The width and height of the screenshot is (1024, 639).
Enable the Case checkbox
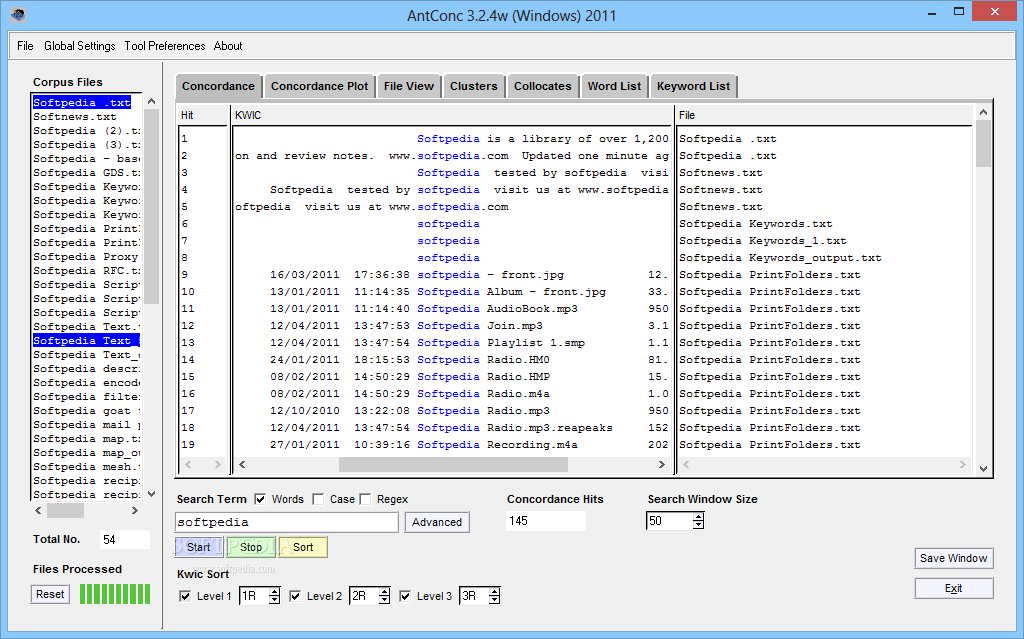(x=318, y=499)
